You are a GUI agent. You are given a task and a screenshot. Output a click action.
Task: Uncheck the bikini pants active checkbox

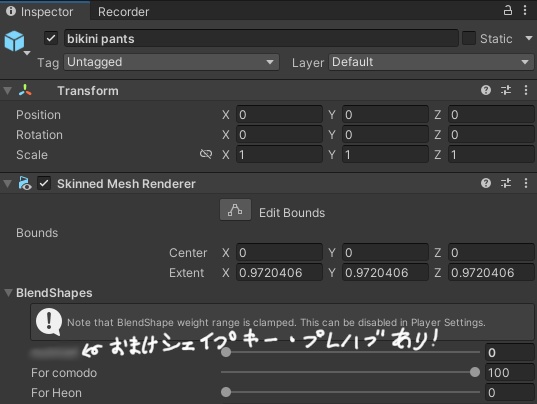[x=51, y=38]
